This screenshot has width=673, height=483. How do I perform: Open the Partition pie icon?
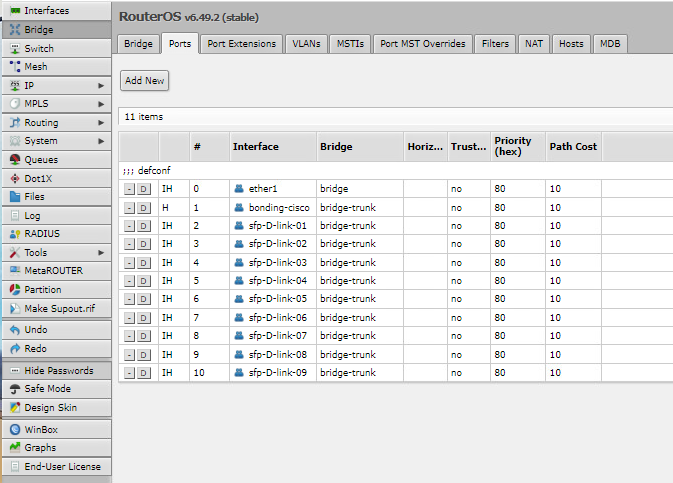15,289
